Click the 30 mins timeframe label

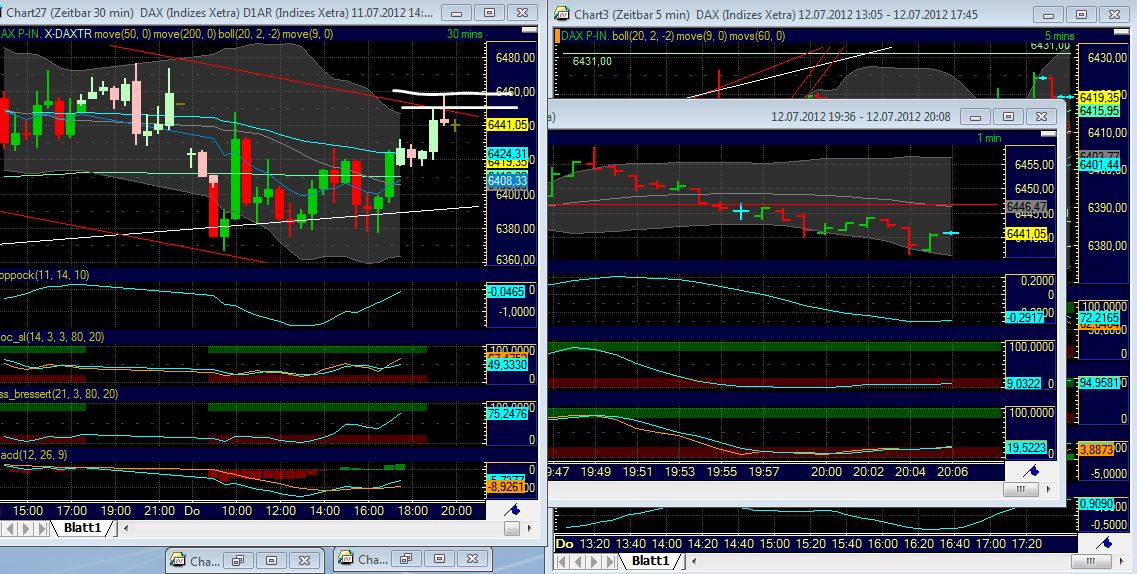pyautogui.click(x=464, y=34)
